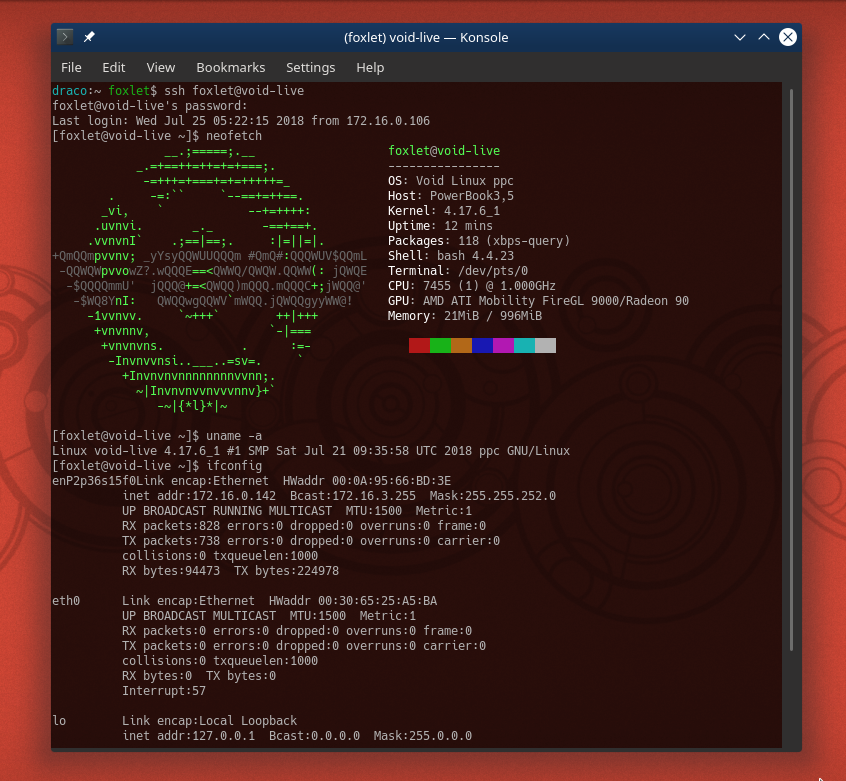Click the 'Last login' line
This screenshot has width=846, height=781.
click(241, 121)
